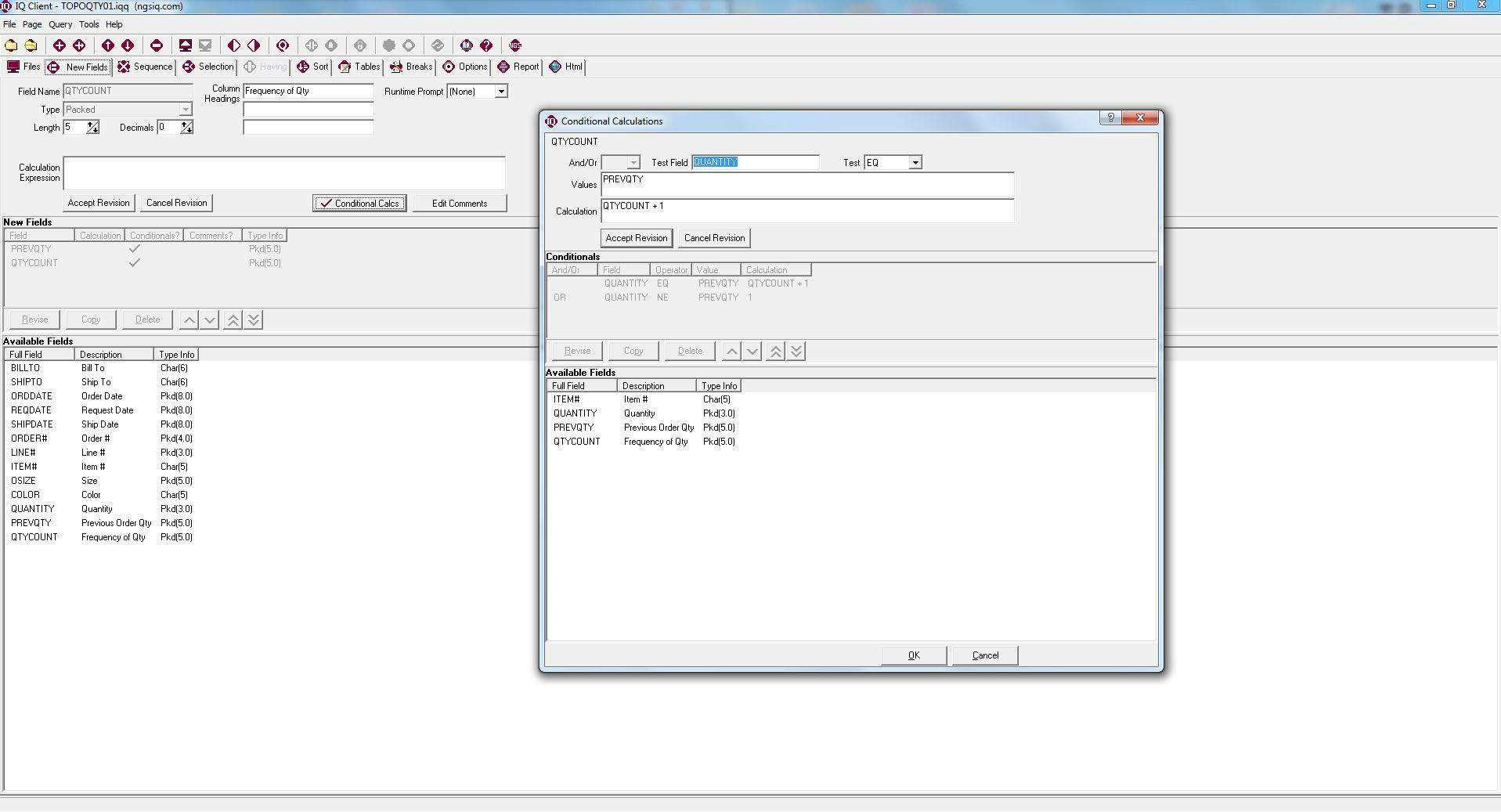Confirm the dialog with OK
1501x812 pixels.
[913, 655]
